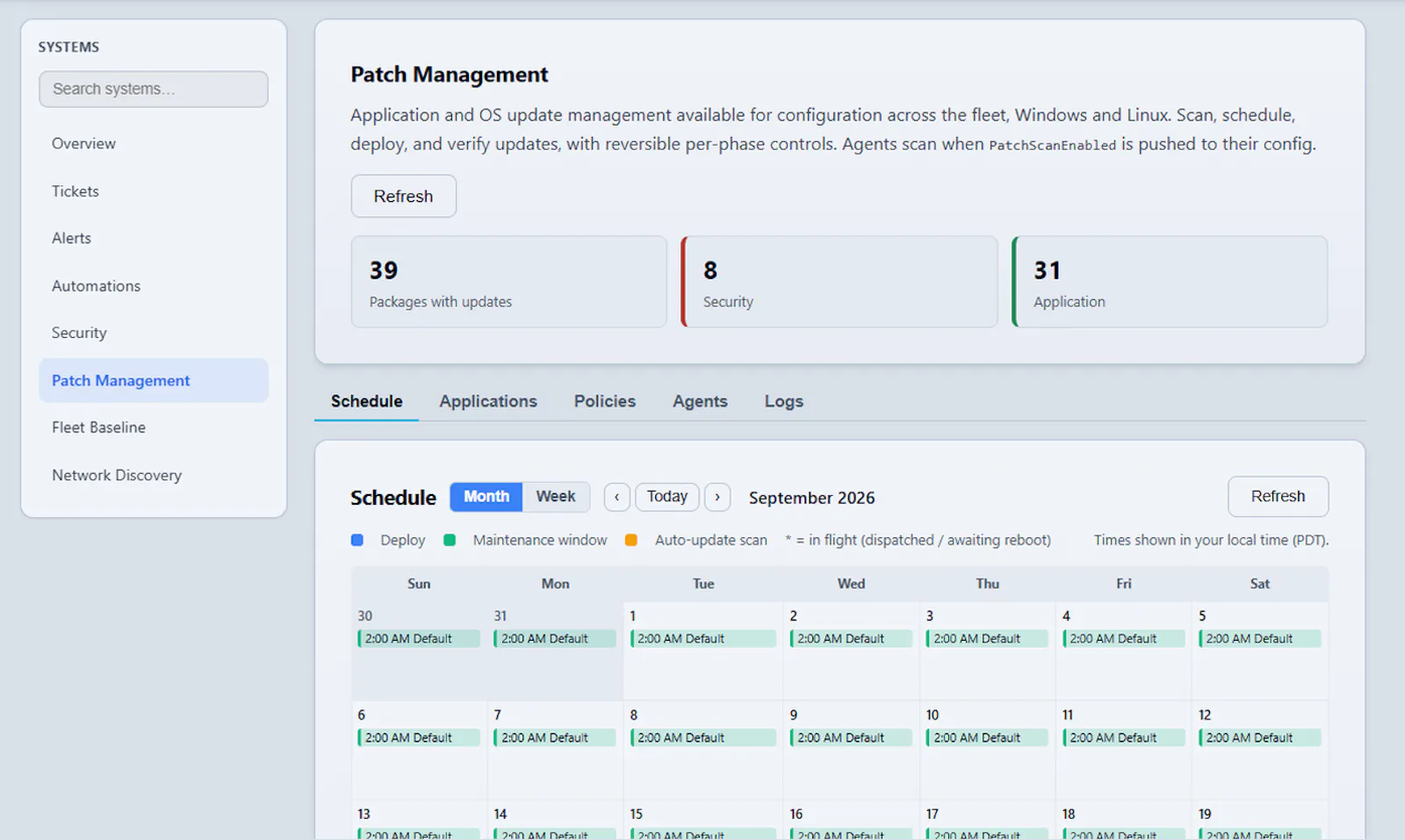Open the Schedule tab

pos(366,401)
